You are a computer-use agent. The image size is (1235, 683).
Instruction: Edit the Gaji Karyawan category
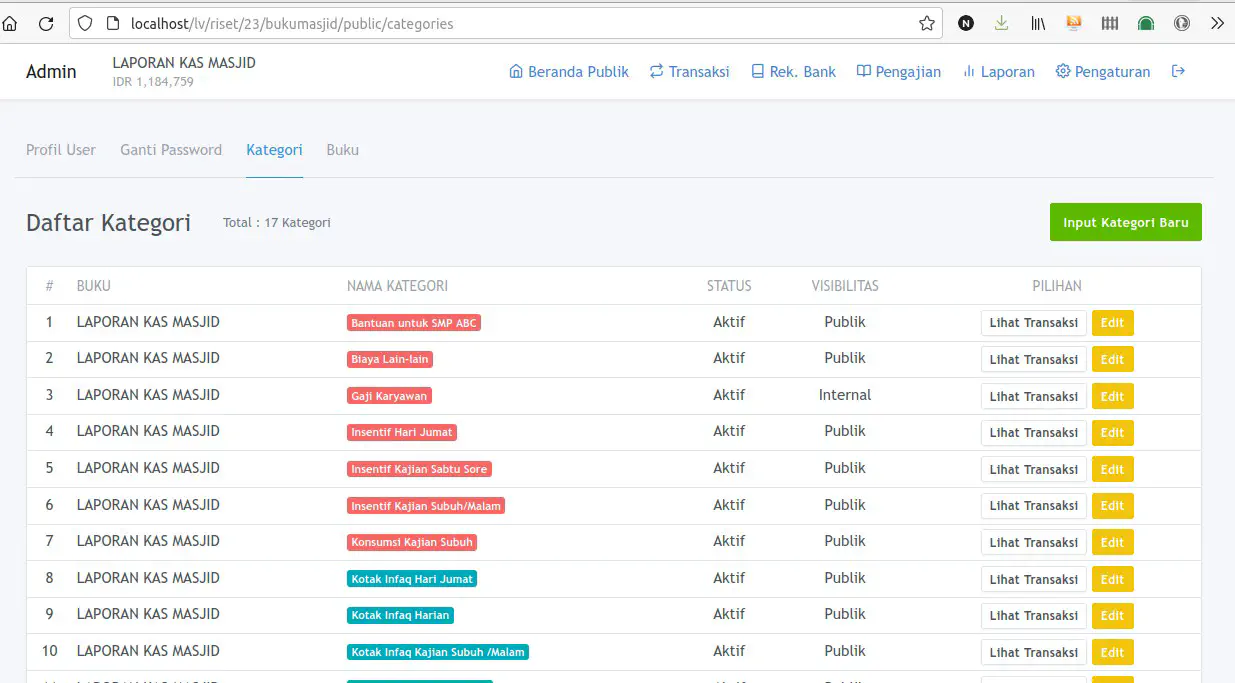coord(1112,396)
